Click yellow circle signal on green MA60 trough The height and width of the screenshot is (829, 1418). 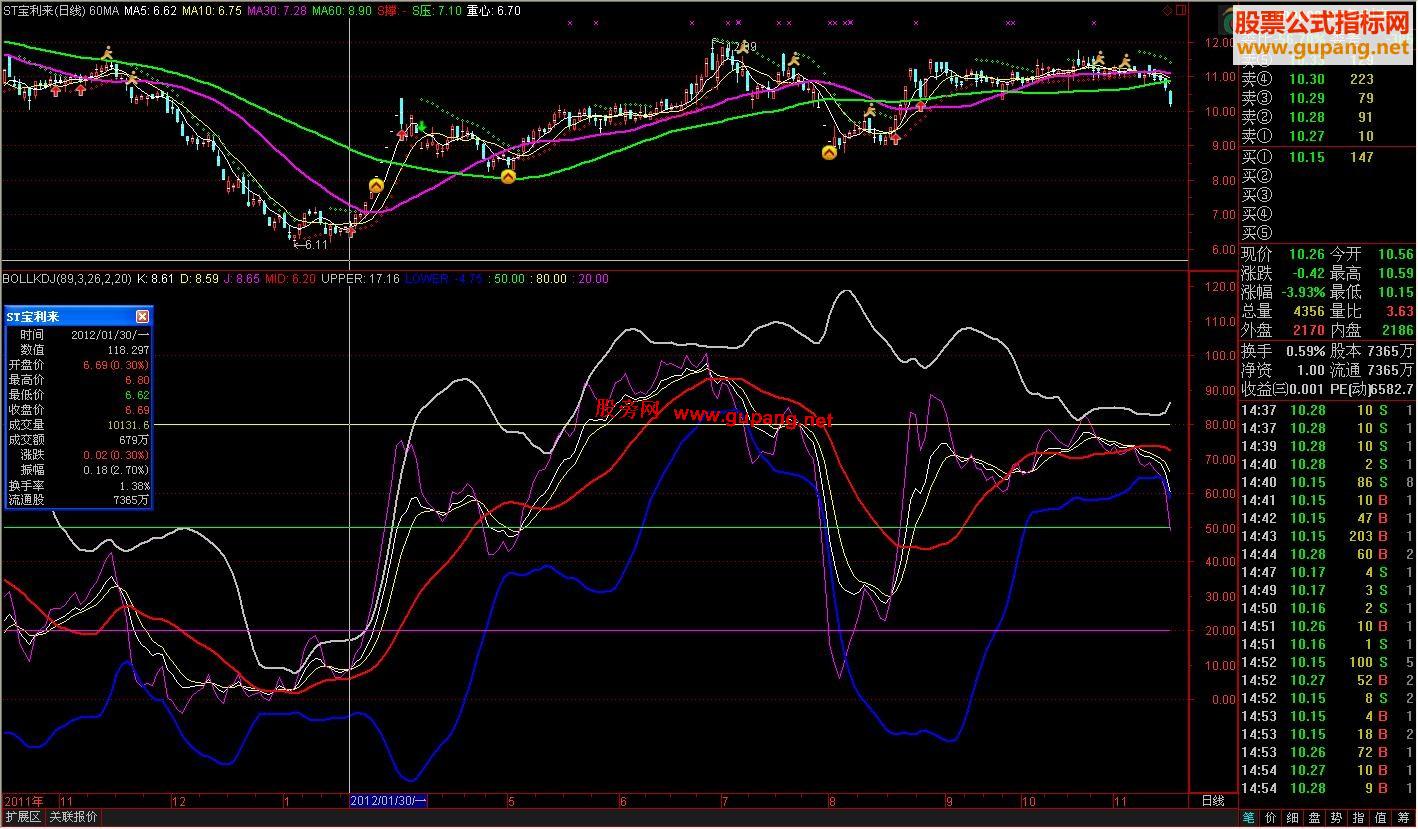point(508,177)
